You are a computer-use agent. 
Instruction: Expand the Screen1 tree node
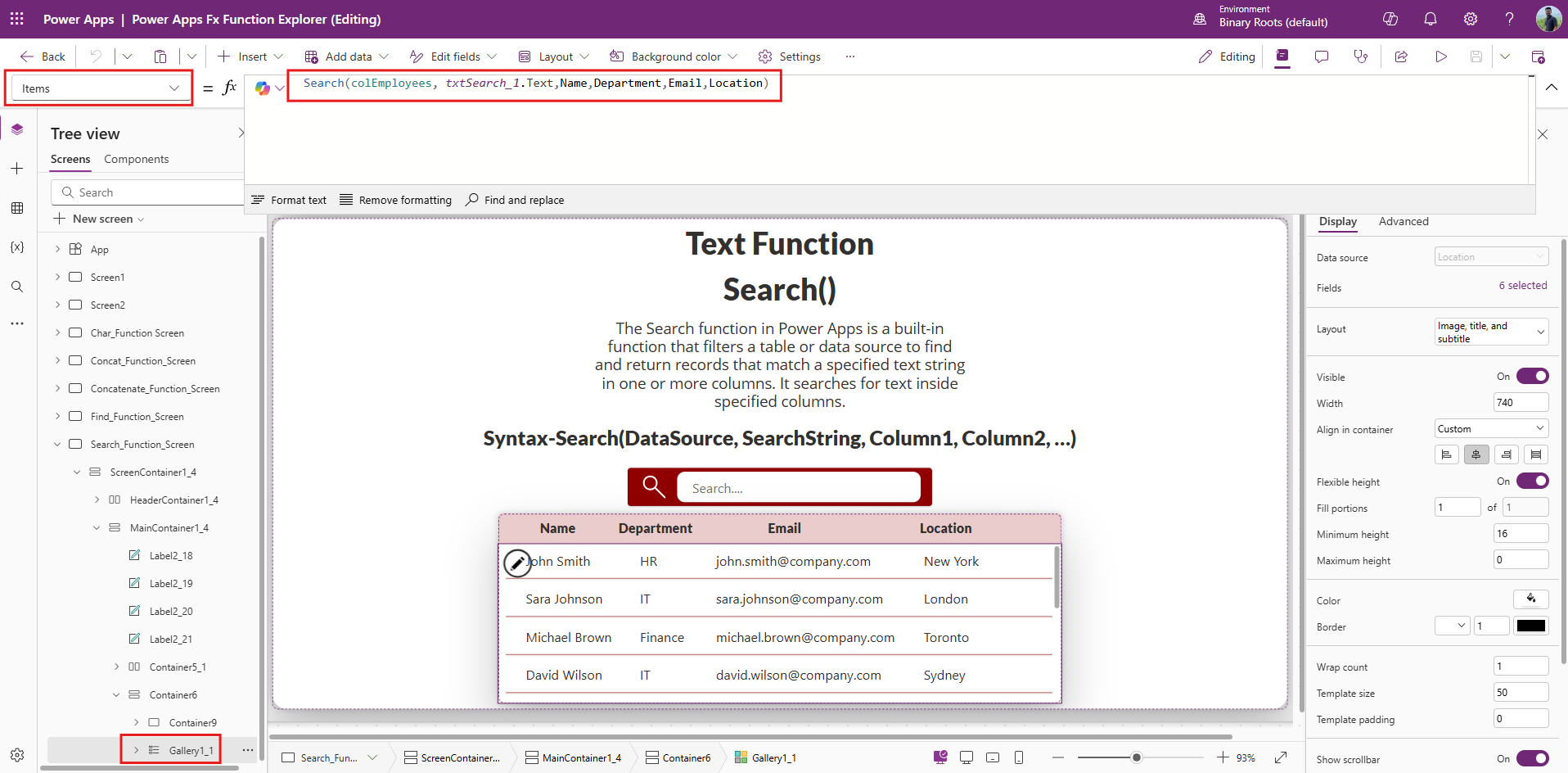click(57, 277)
